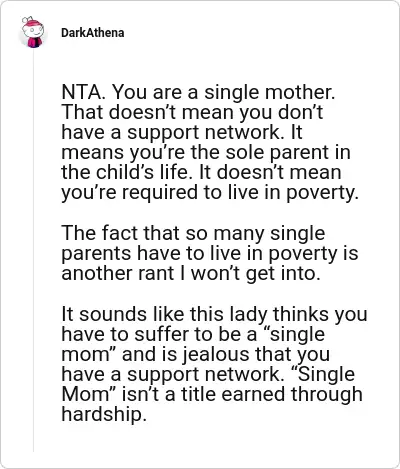
Task: Click the line "It sounds like this lady thinks you"
Action: [x=214, y=314]
